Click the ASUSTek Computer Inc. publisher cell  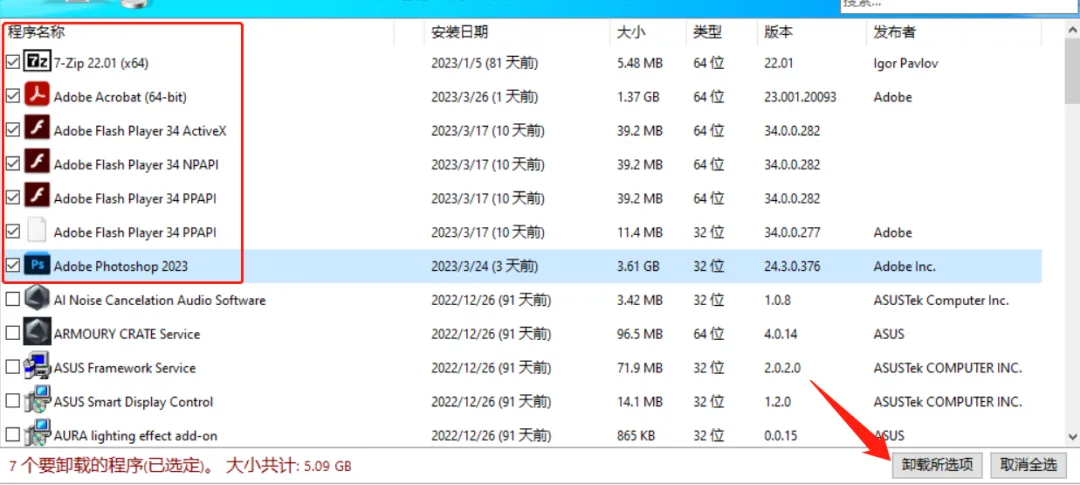pyautogui.click(x=942, y=300)
